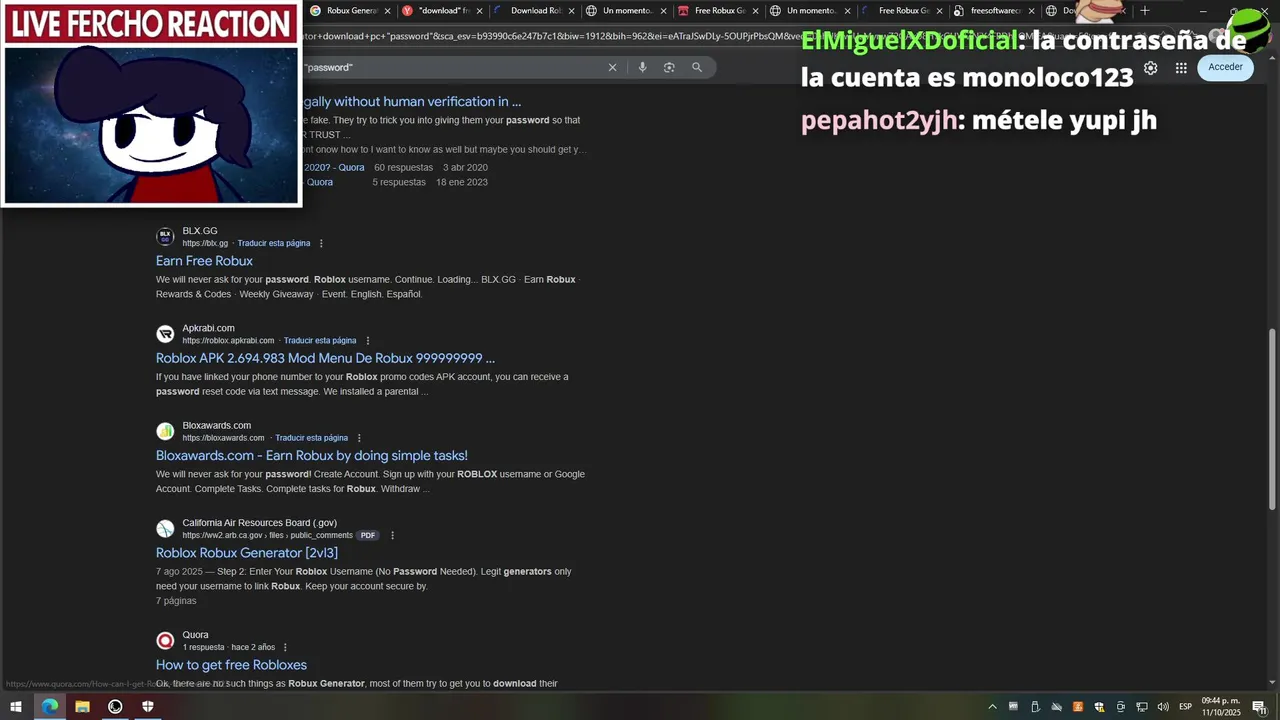The height and width of the screenshot is (720, 1280).
Task: Click Safely Remove Hardware tray icon
Action: 1035,707
